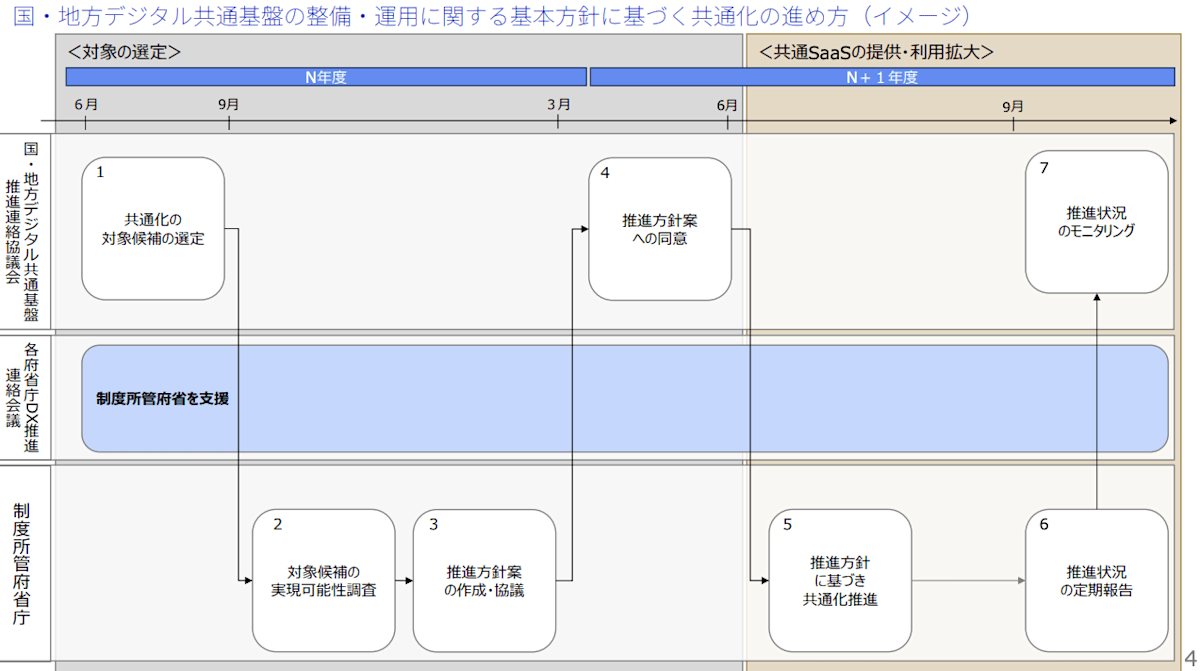
Task: Select the 各府省庁DX推進連絡会議 row label
Action: (27, 396)
